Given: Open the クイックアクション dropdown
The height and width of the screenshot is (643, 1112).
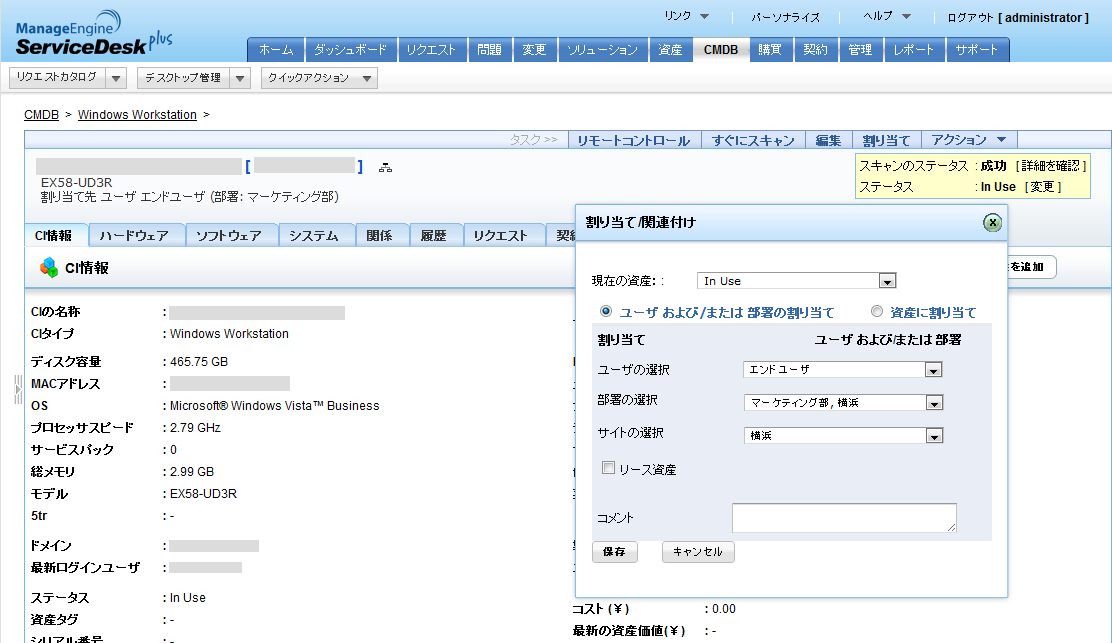Looking at the screenshot, I should 319,78.
